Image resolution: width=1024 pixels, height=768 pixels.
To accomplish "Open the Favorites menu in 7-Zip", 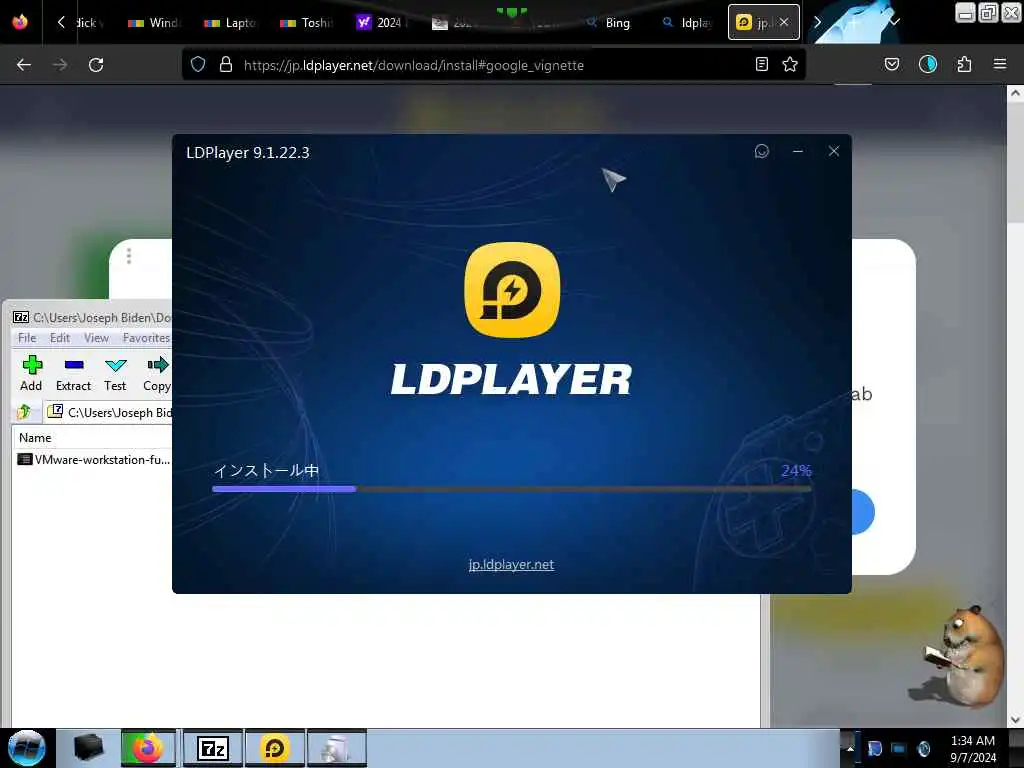I will (x=146, y=338).
